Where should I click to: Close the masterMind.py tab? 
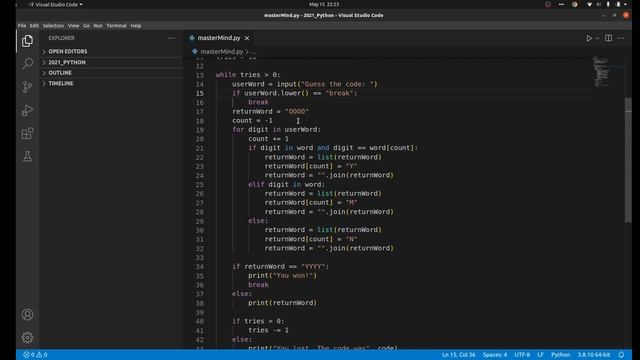247,38
